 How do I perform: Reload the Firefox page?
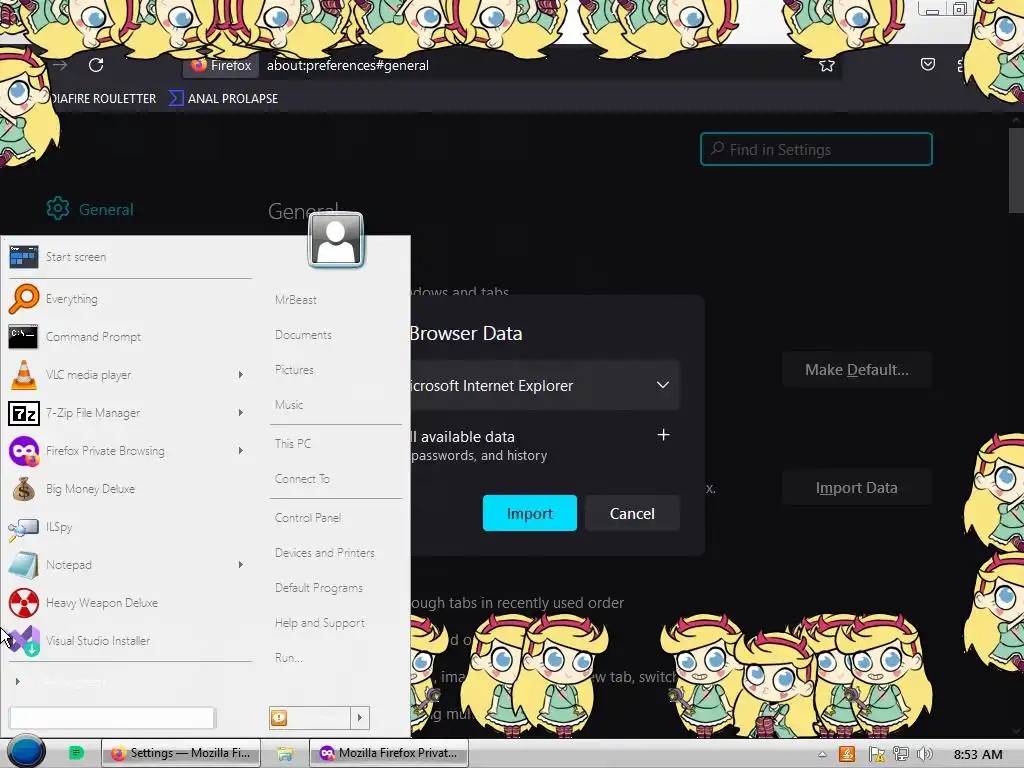pos(96,65)
